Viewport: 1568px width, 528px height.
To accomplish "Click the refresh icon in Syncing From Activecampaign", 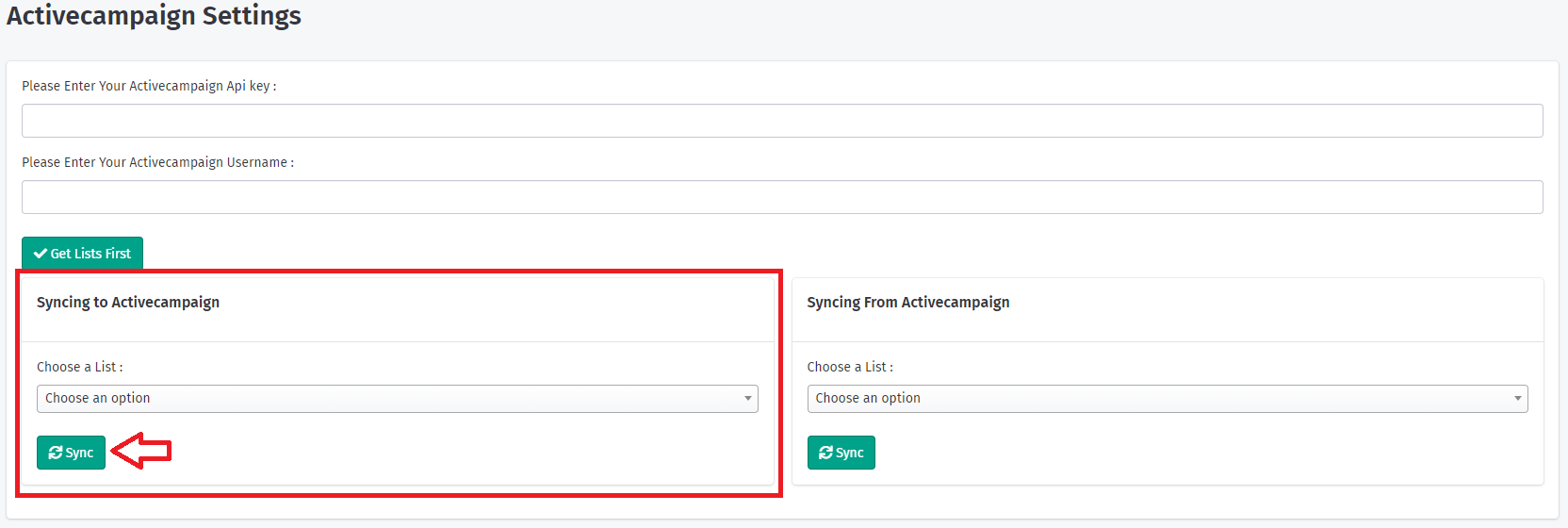I will 825,453.
